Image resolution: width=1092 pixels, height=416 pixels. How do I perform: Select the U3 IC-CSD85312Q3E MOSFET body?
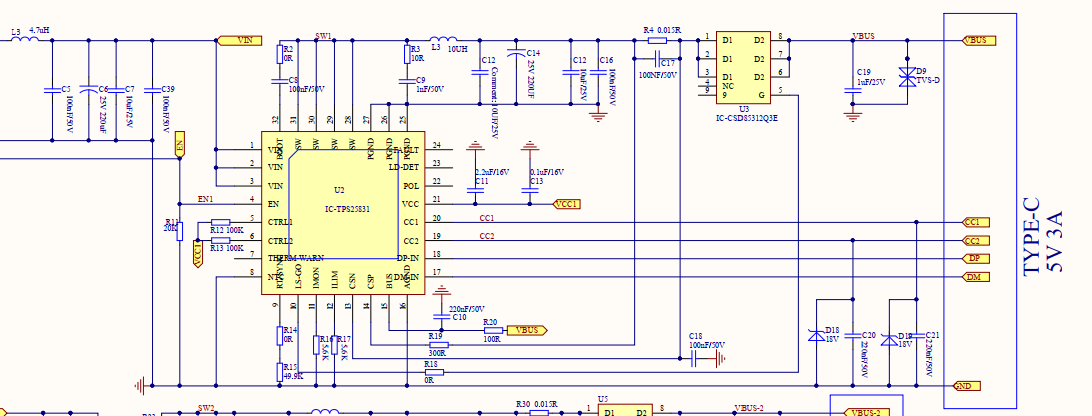pos(742,67)
